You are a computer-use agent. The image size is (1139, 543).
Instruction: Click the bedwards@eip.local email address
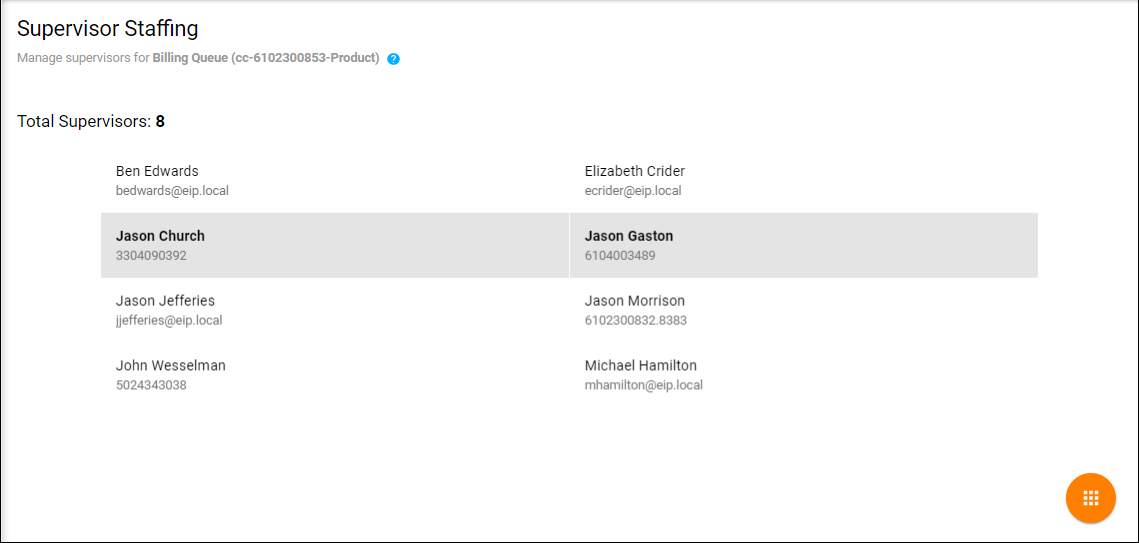[173, 190]
